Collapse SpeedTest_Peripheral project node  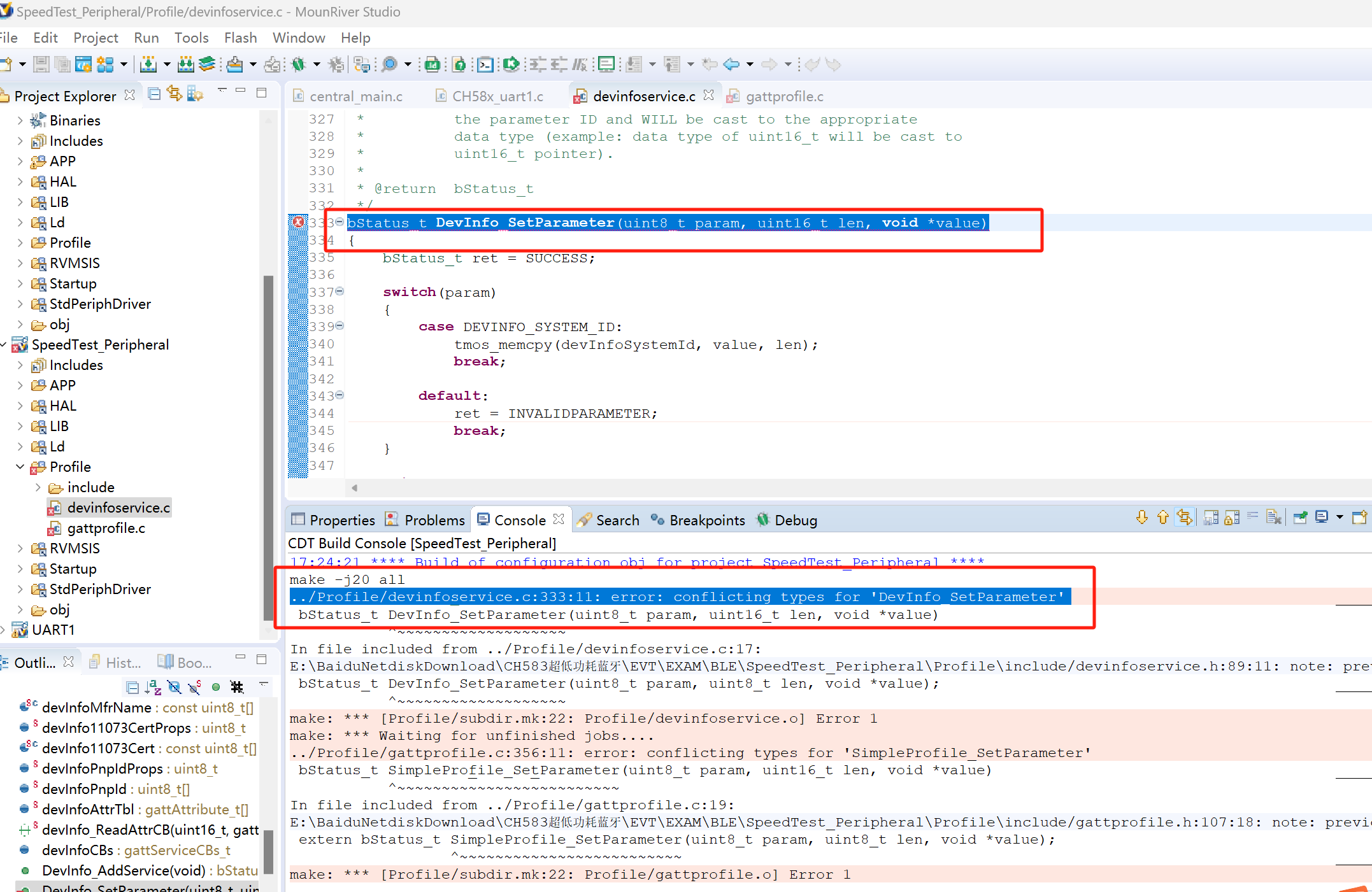(x=4, y=344)
